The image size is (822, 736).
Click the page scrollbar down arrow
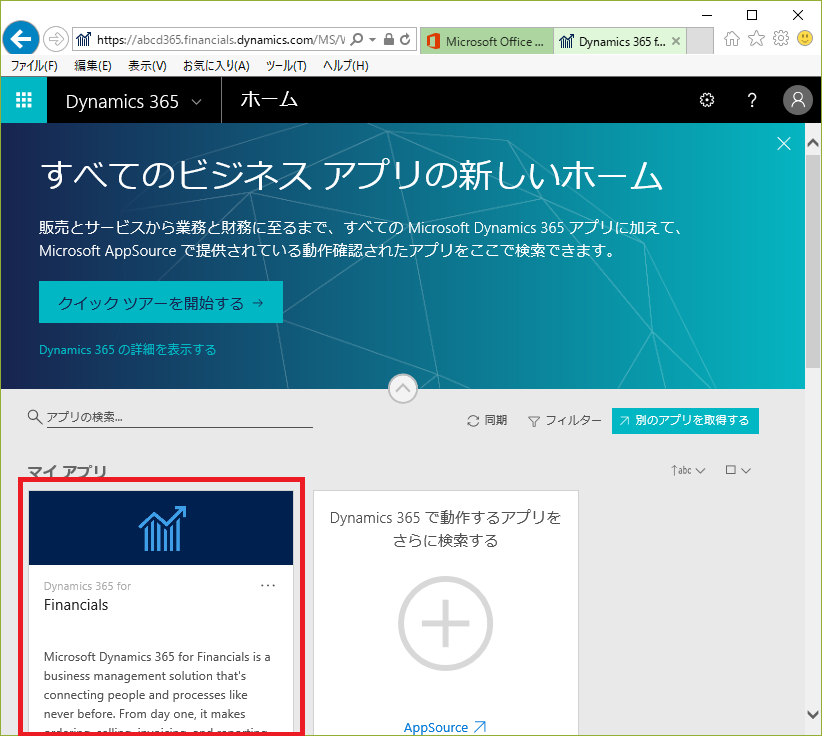click(x=813, y=714)
